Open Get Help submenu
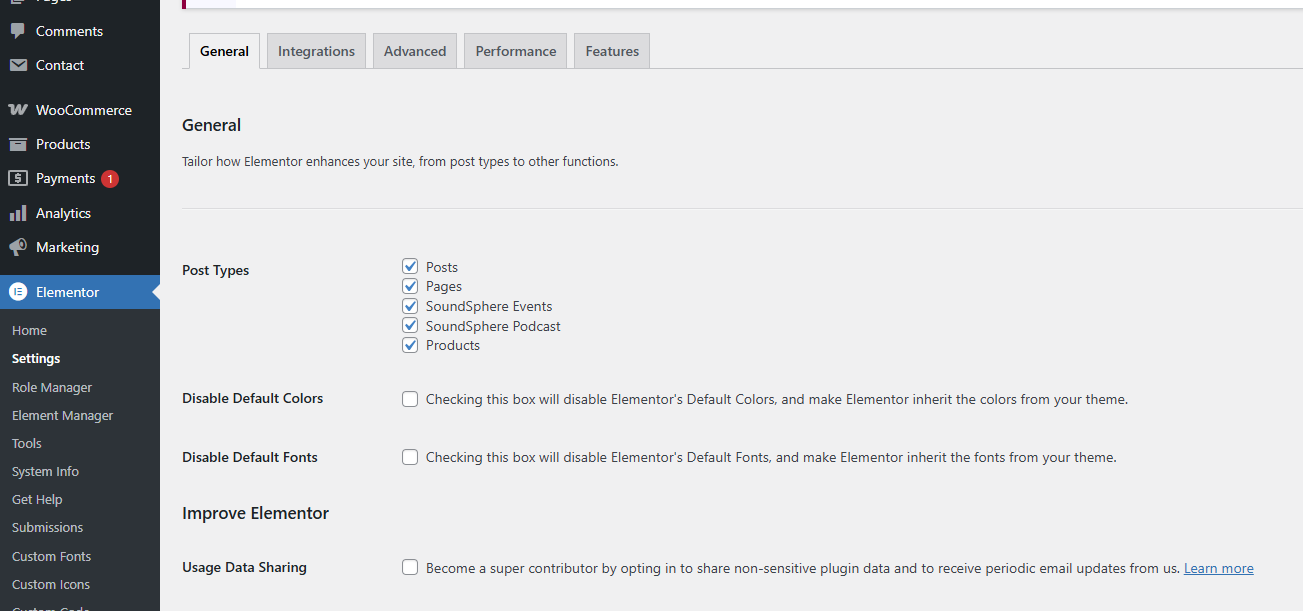The height and width of the screenshot is (611, 1303). 37,499
